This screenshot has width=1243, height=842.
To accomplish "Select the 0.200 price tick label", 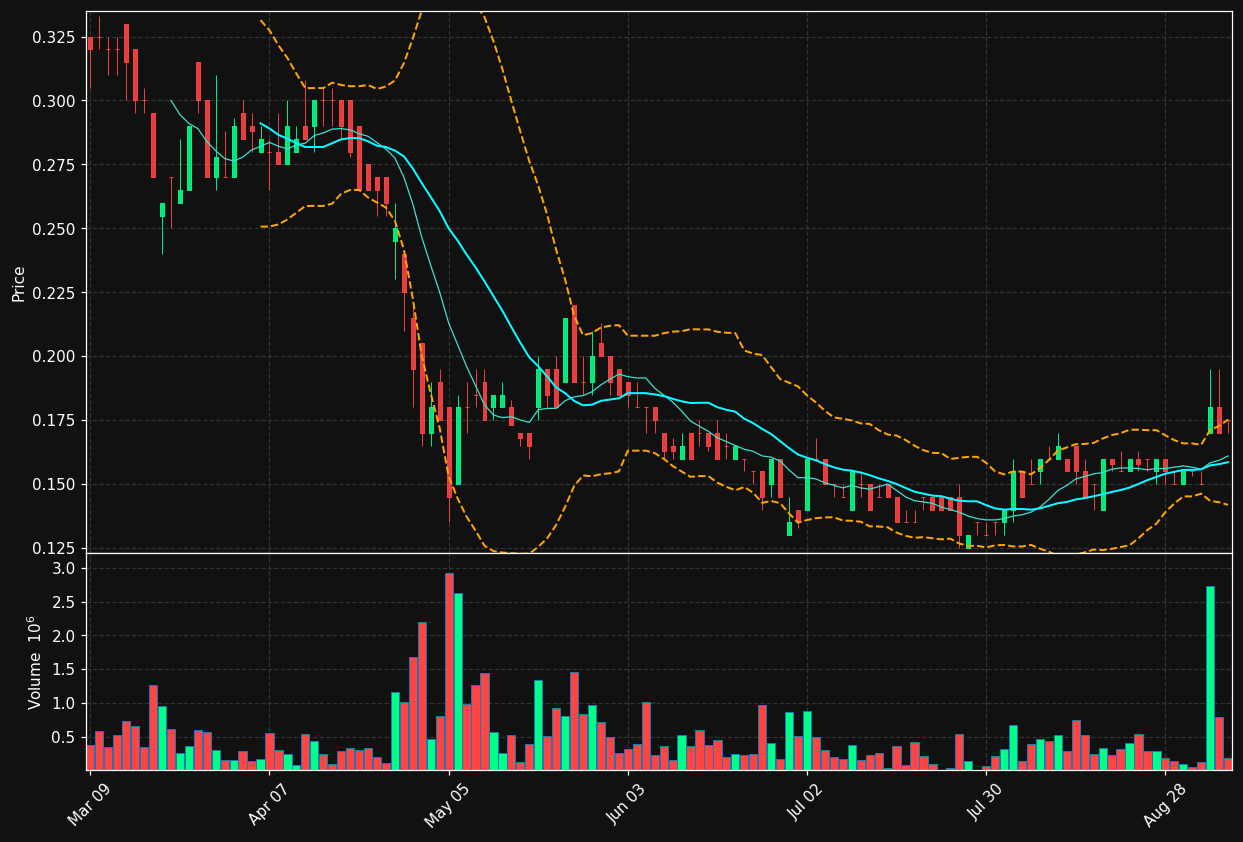I will pyautogui.click(x=55, y=357).
